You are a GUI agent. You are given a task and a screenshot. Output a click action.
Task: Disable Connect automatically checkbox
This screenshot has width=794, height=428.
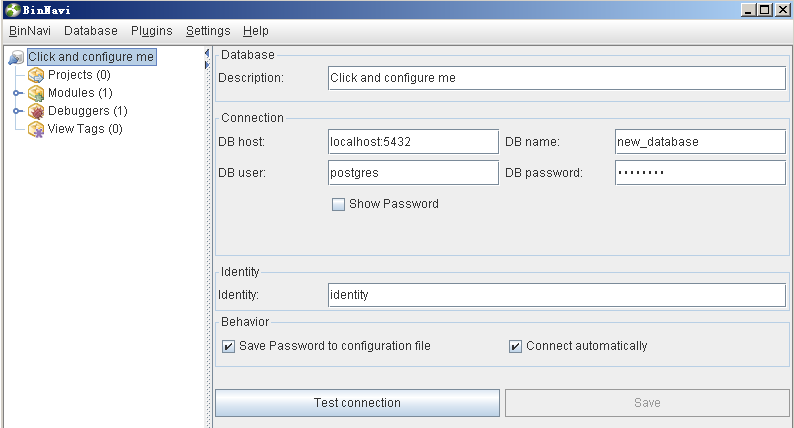(515, 346)
